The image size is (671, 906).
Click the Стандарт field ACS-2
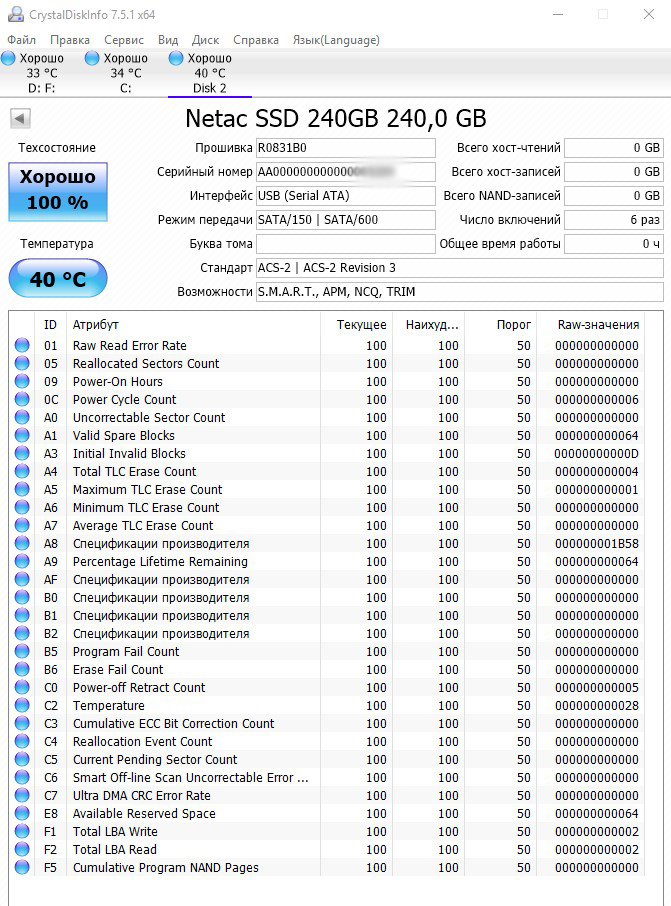coord(459,268)
